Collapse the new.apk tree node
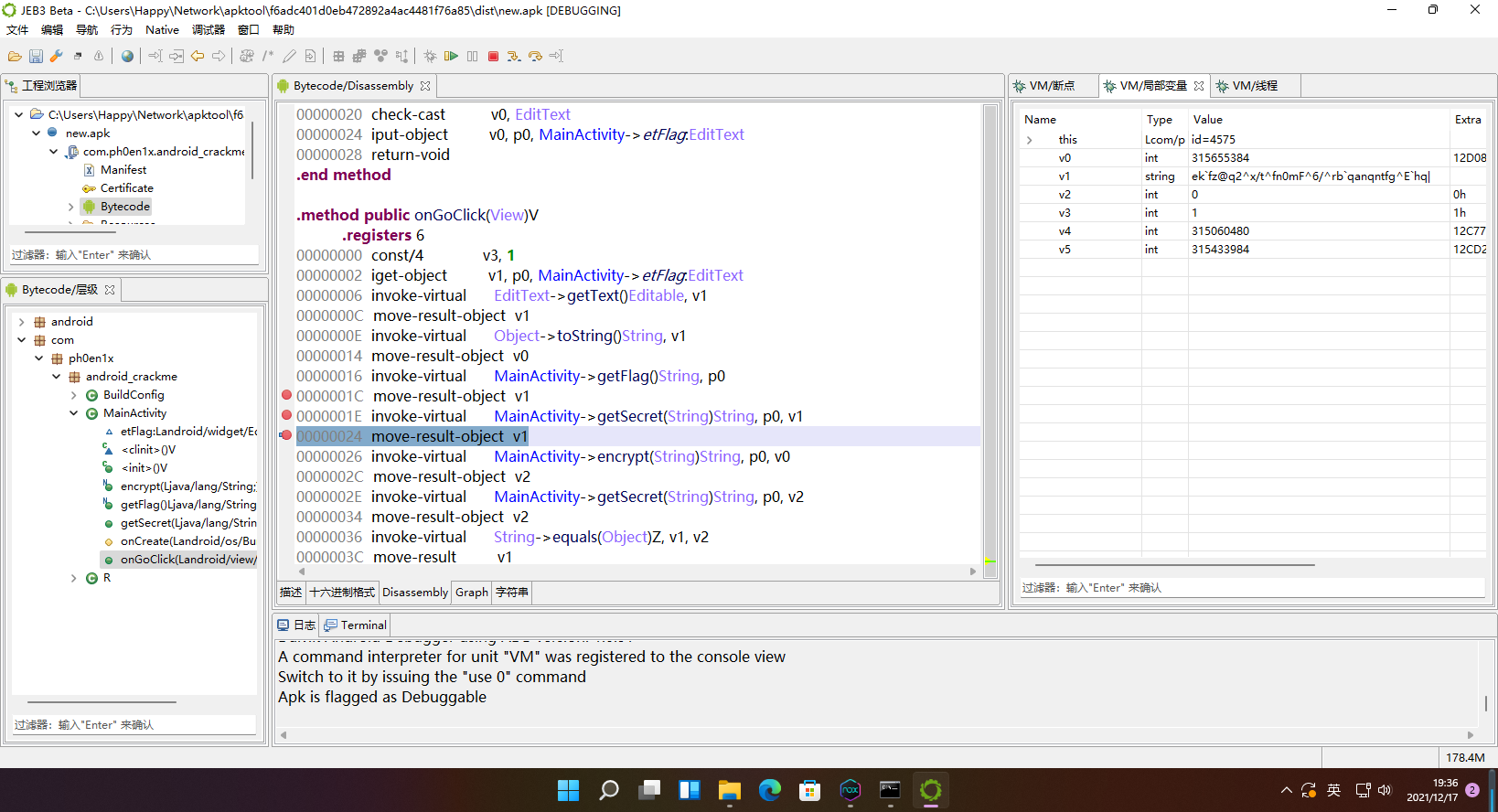 click(36, 134)
